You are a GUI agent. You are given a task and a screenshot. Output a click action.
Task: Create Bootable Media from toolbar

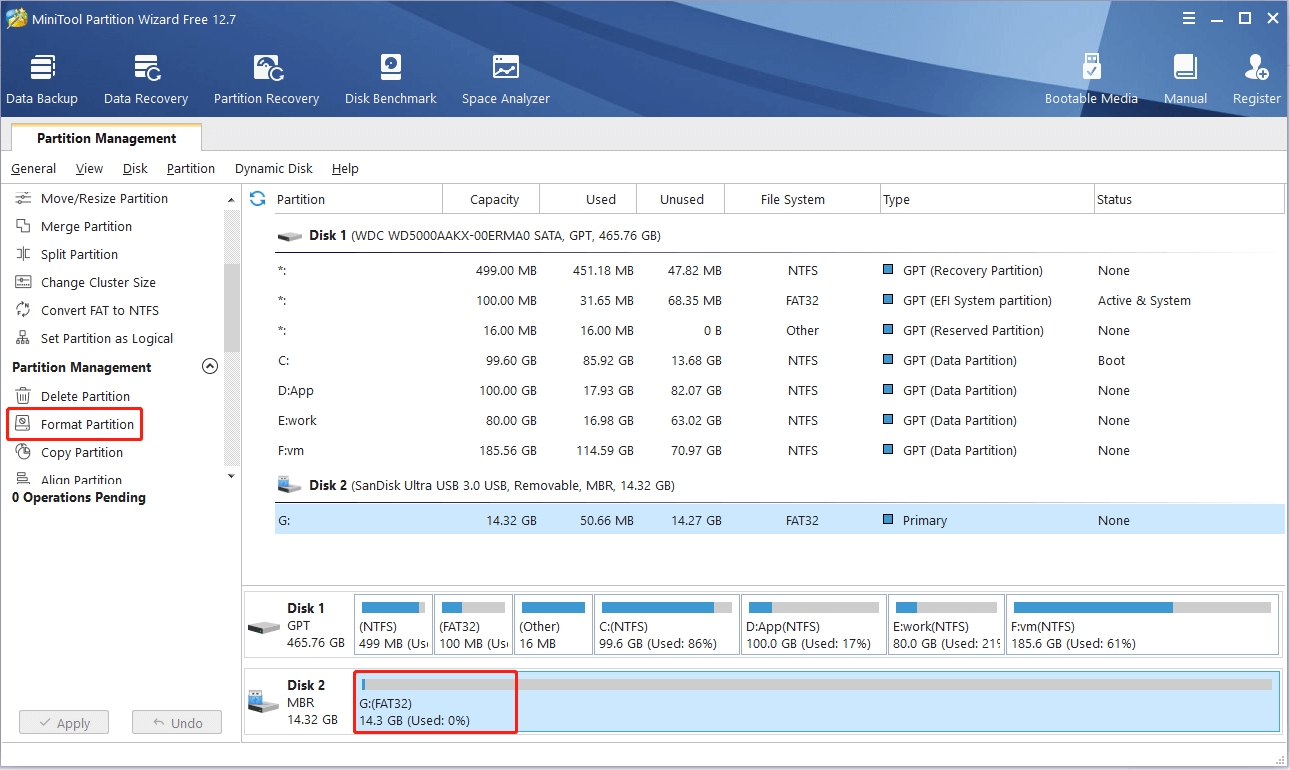(x=1091, y=79)
